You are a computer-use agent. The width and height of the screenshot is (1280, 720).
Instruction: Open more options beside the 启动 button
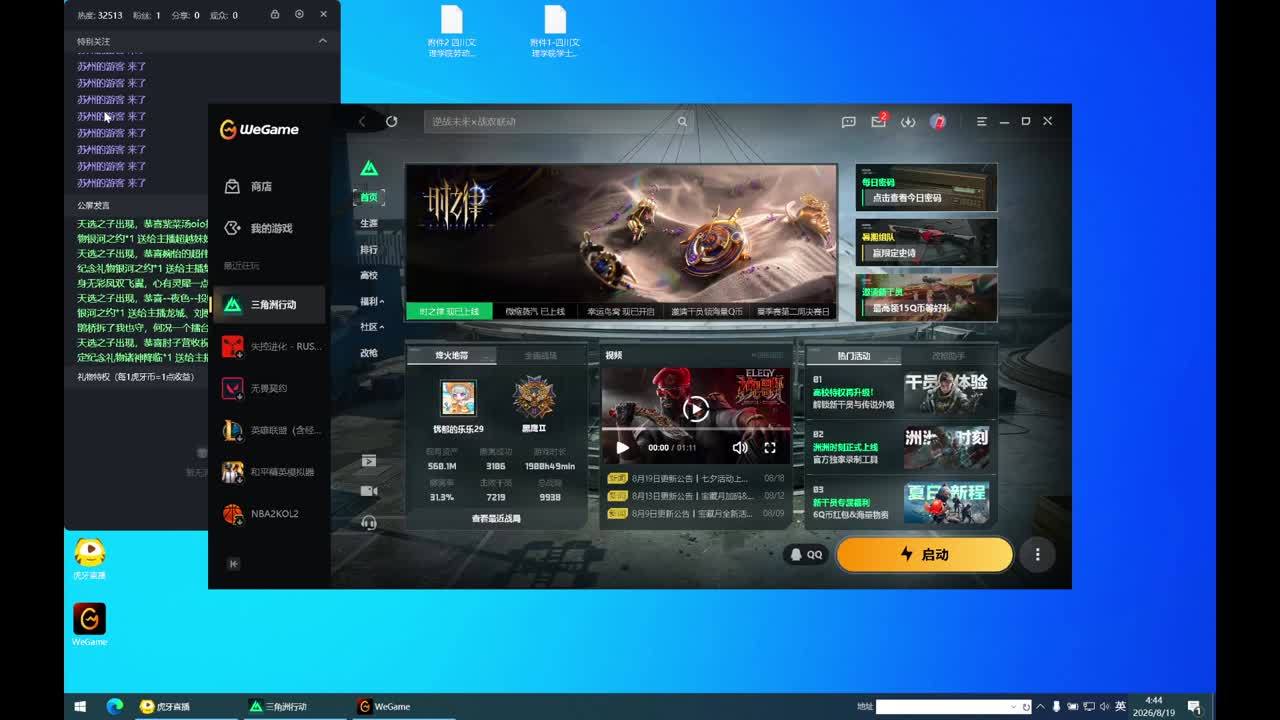[1038, 555]
